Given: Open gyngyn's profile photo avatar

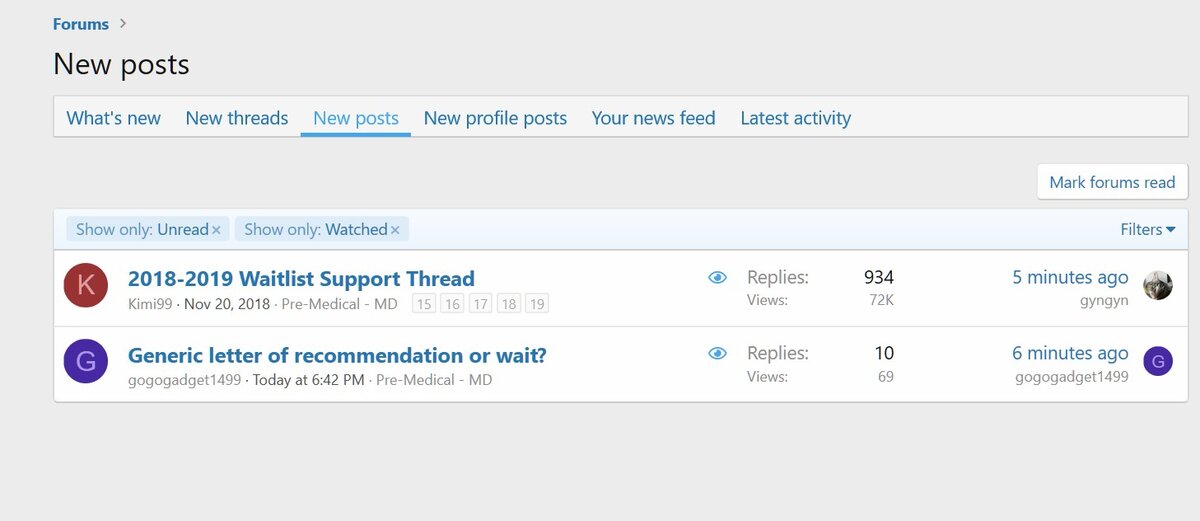Looking at the screenshot, I should (1158, 286).
